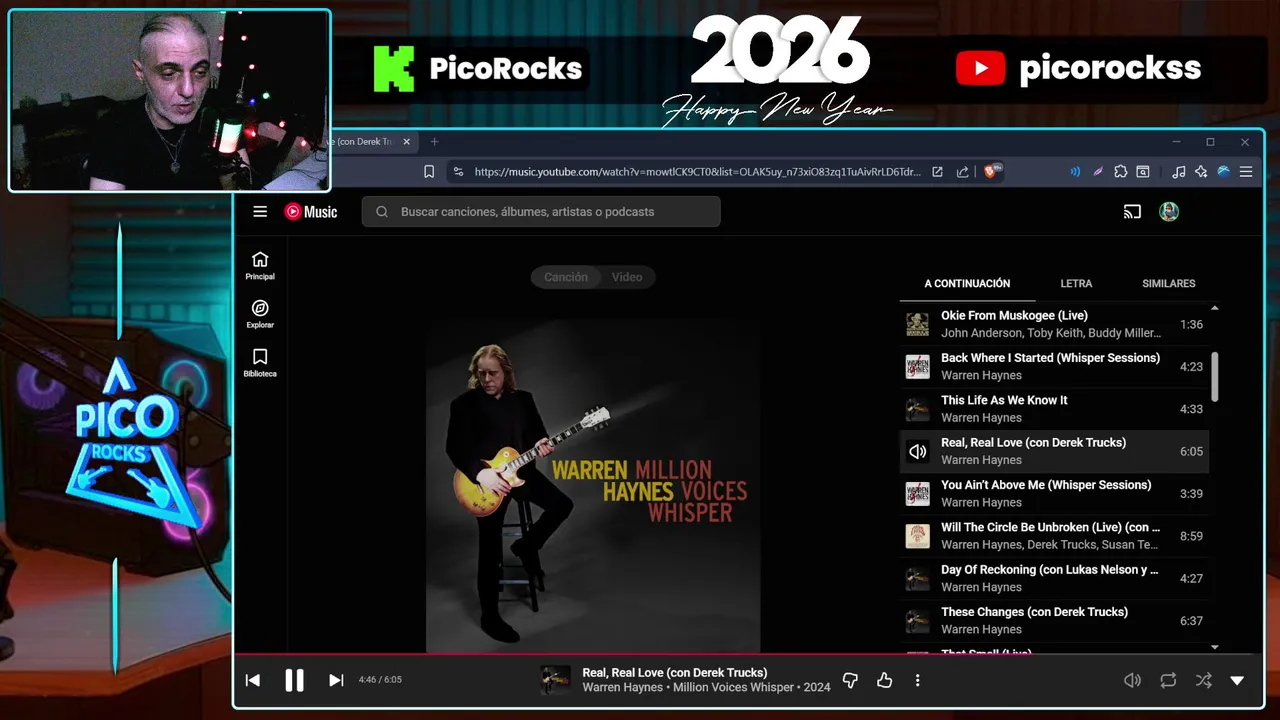Click the blue sound waves extension icon
The width and height of the screenshot is (1280, 720).
pyautogui.click(x=1075, y=172)
